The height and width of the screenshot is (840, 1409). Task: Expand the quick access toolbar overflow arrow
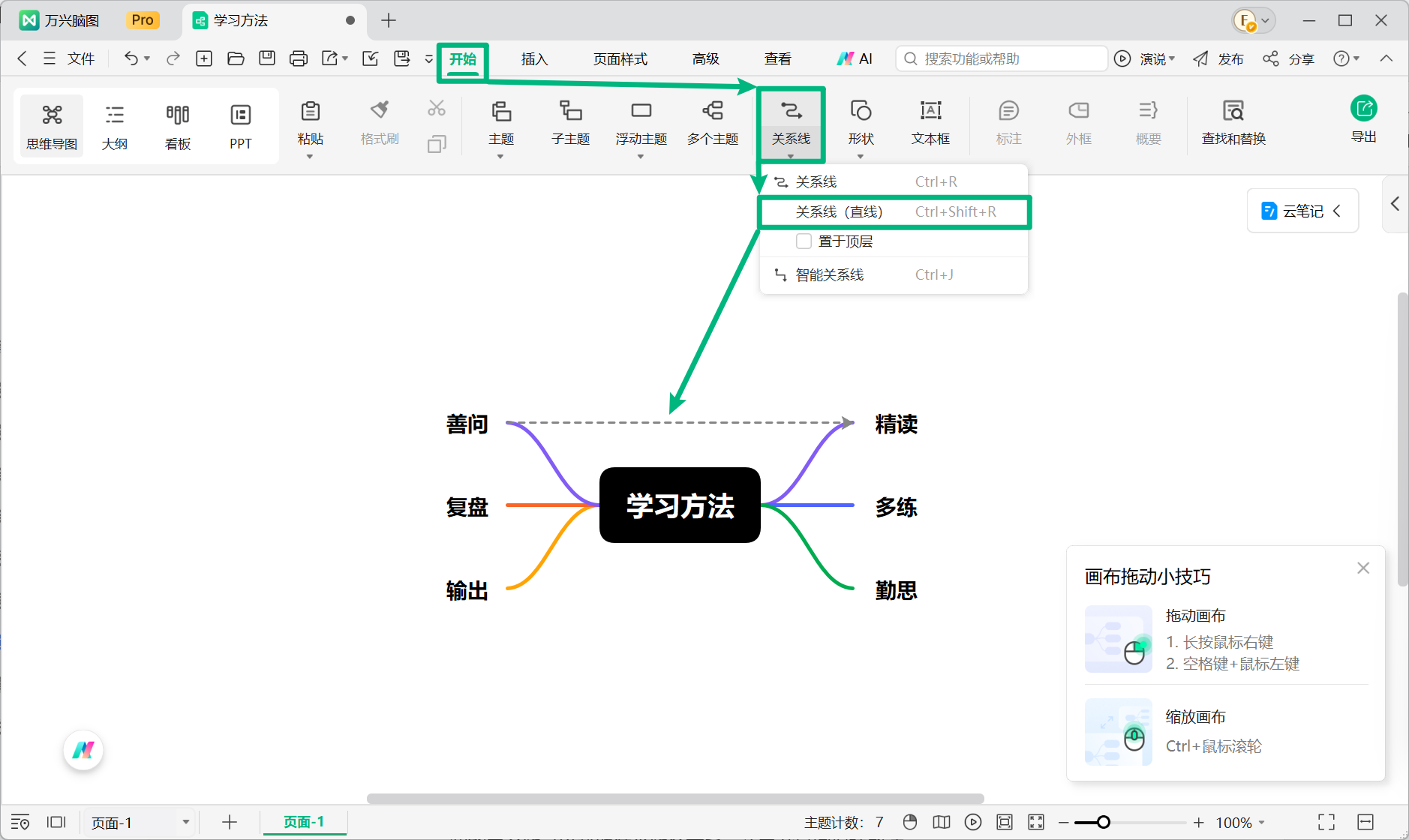(x=429, y=58)
